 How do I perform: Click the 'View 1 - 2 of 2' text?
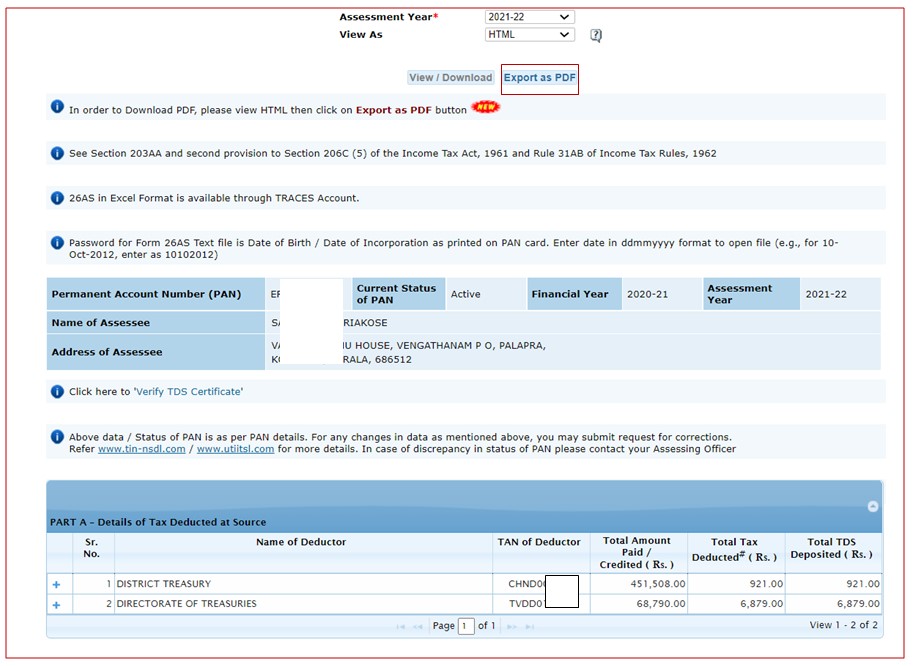point(843,625)
